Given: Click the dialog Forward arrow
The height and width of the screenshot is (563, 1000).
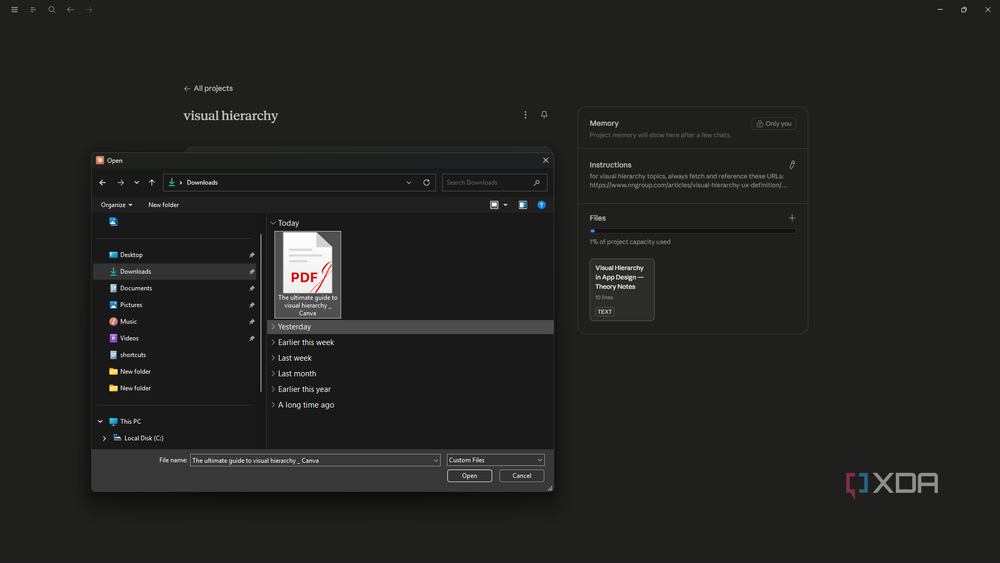Looking at the screenshot, I should [x=121, y=182].
